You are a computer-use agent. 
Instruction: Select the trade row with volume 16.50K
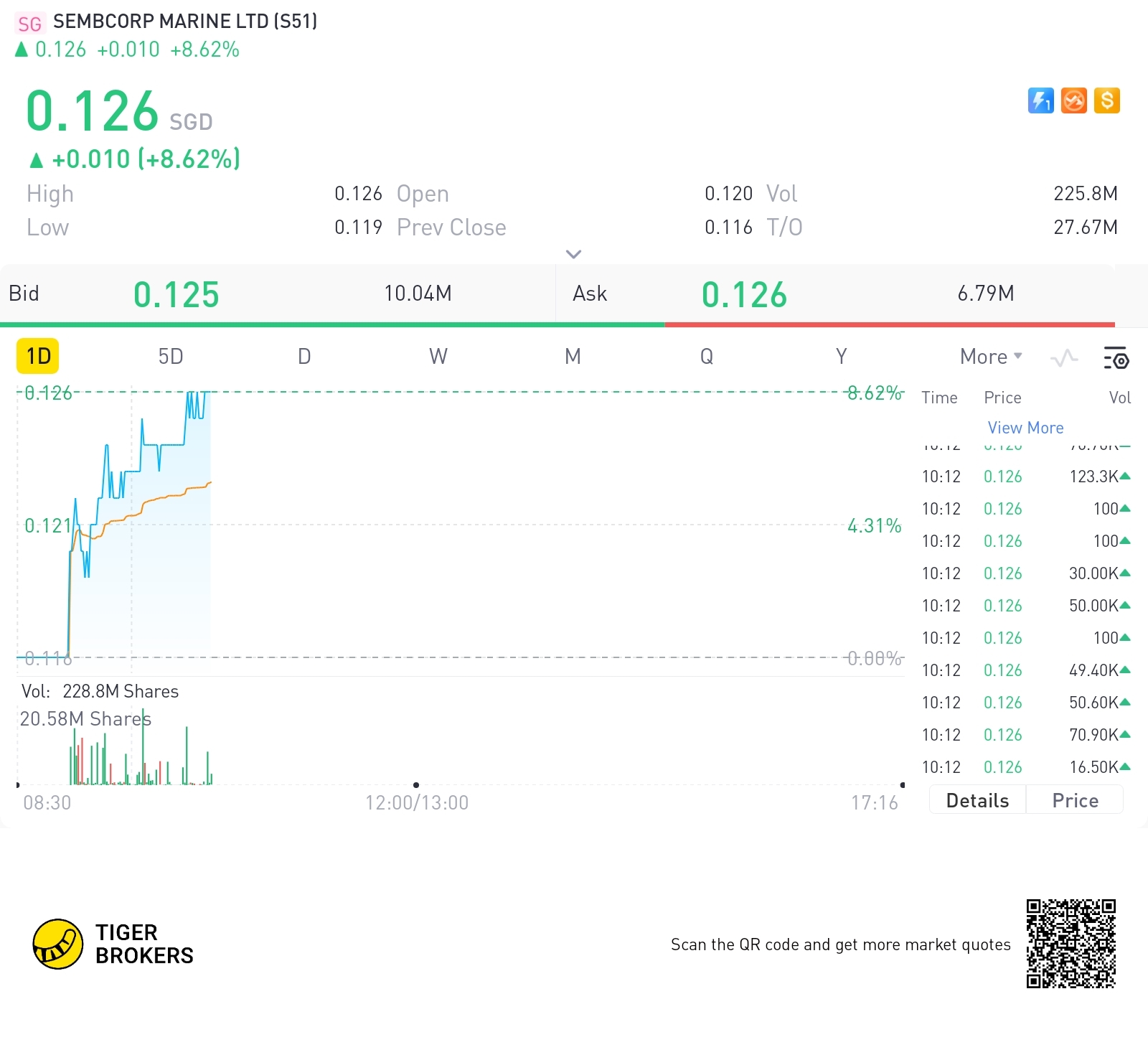[1026, 767]
